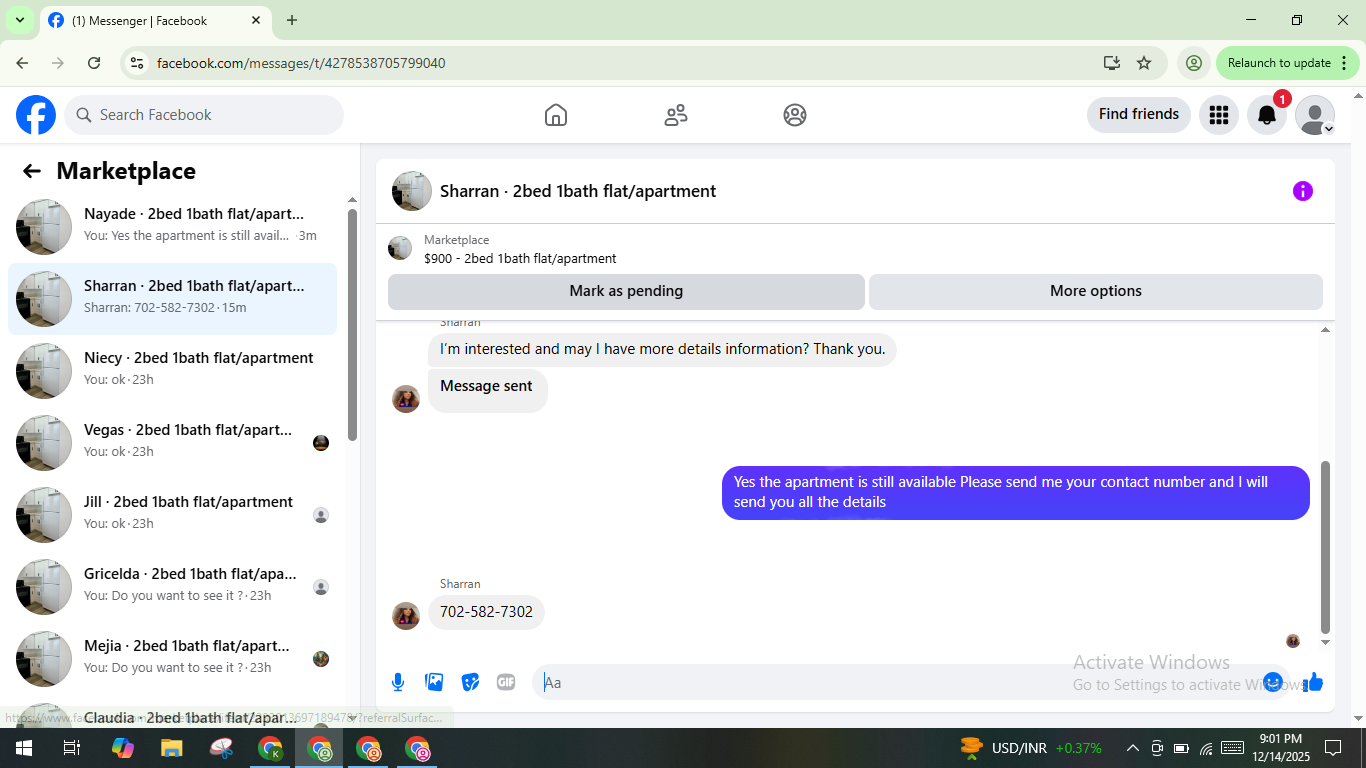Open Task View on the taskbar

(x=71, y=748)
